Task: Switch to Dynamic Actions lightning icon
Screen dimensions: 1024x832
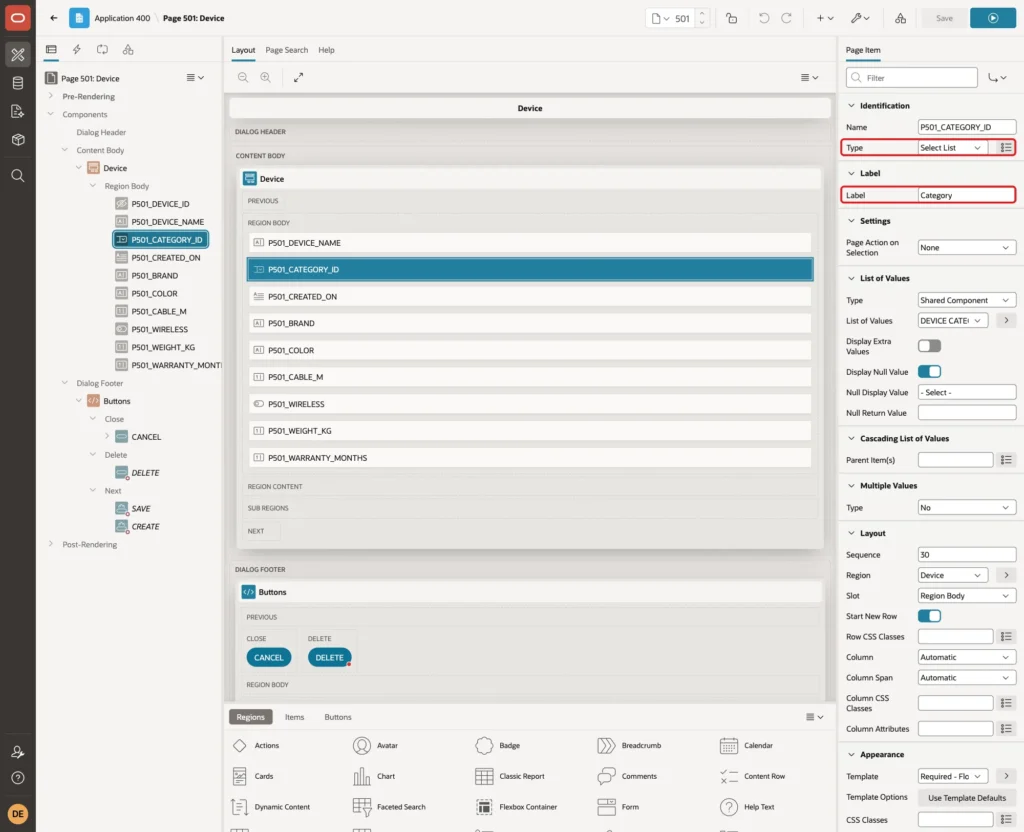Action: point(76,49)
